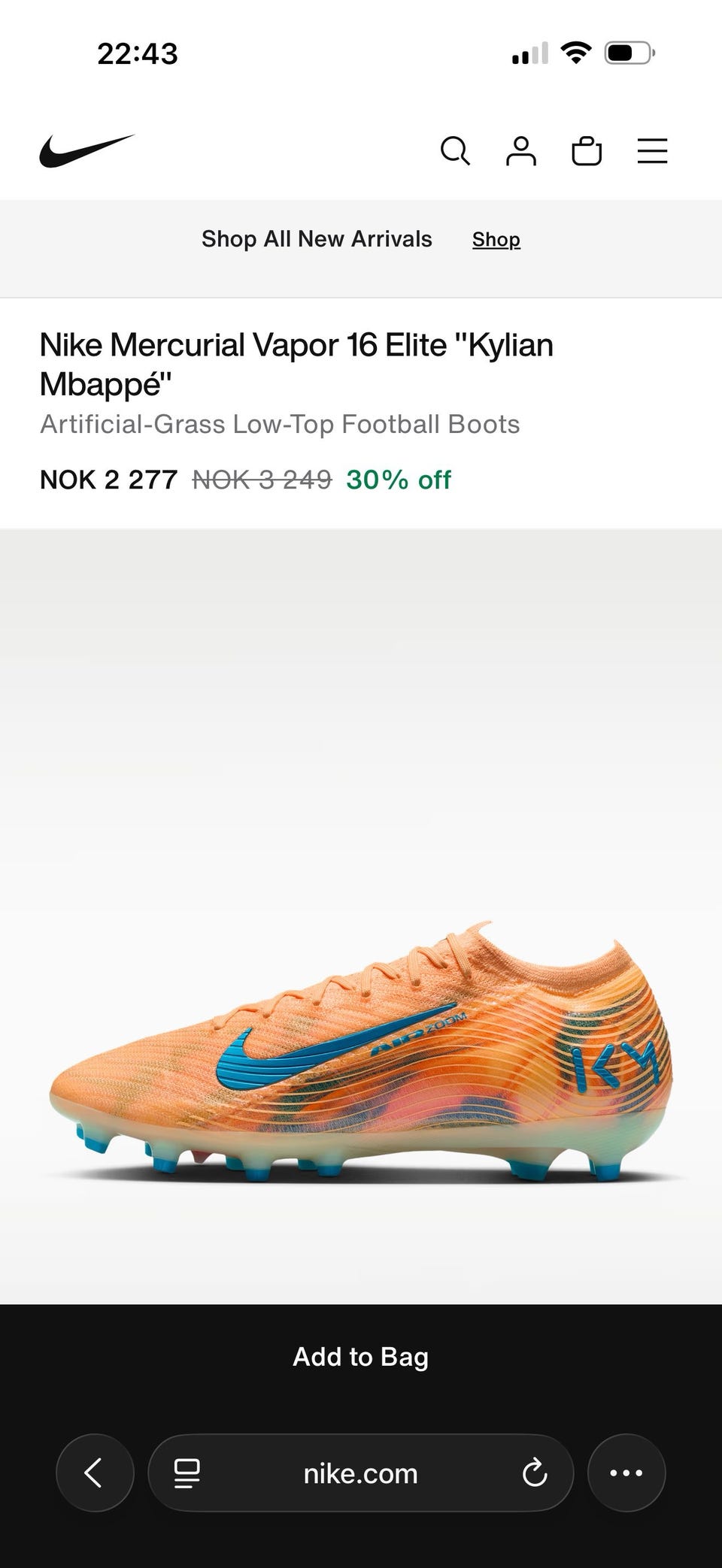Tap the 30% off discount label
This screenshot has width=722, height=1568.
(x=399, y=480)
